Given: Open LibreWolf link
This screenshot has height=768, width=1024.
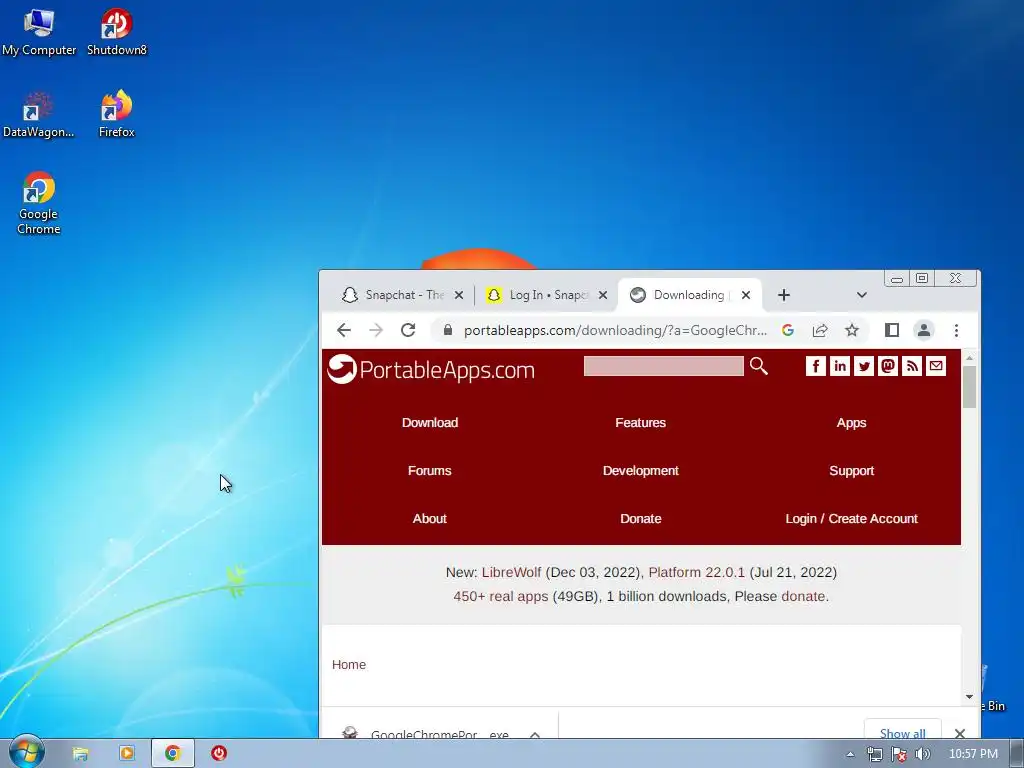Looking at the screenshot, I should point(511,572).
